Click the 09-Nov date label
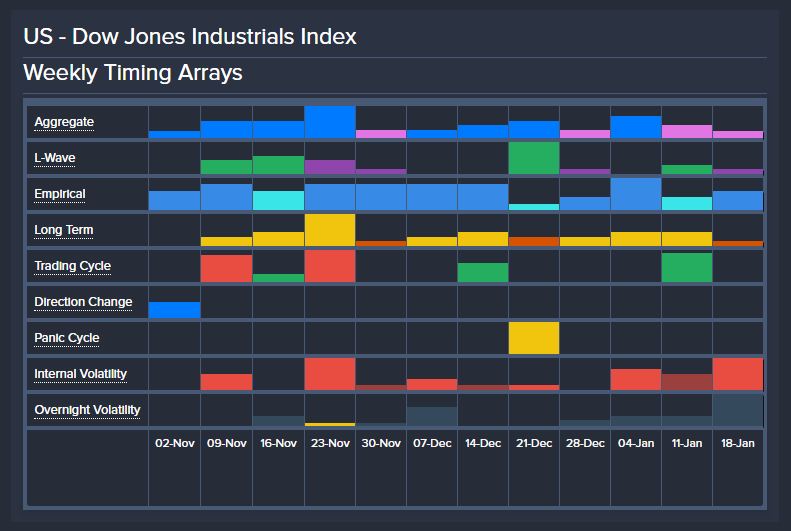 pyautogui.click(x=227, y=443)
